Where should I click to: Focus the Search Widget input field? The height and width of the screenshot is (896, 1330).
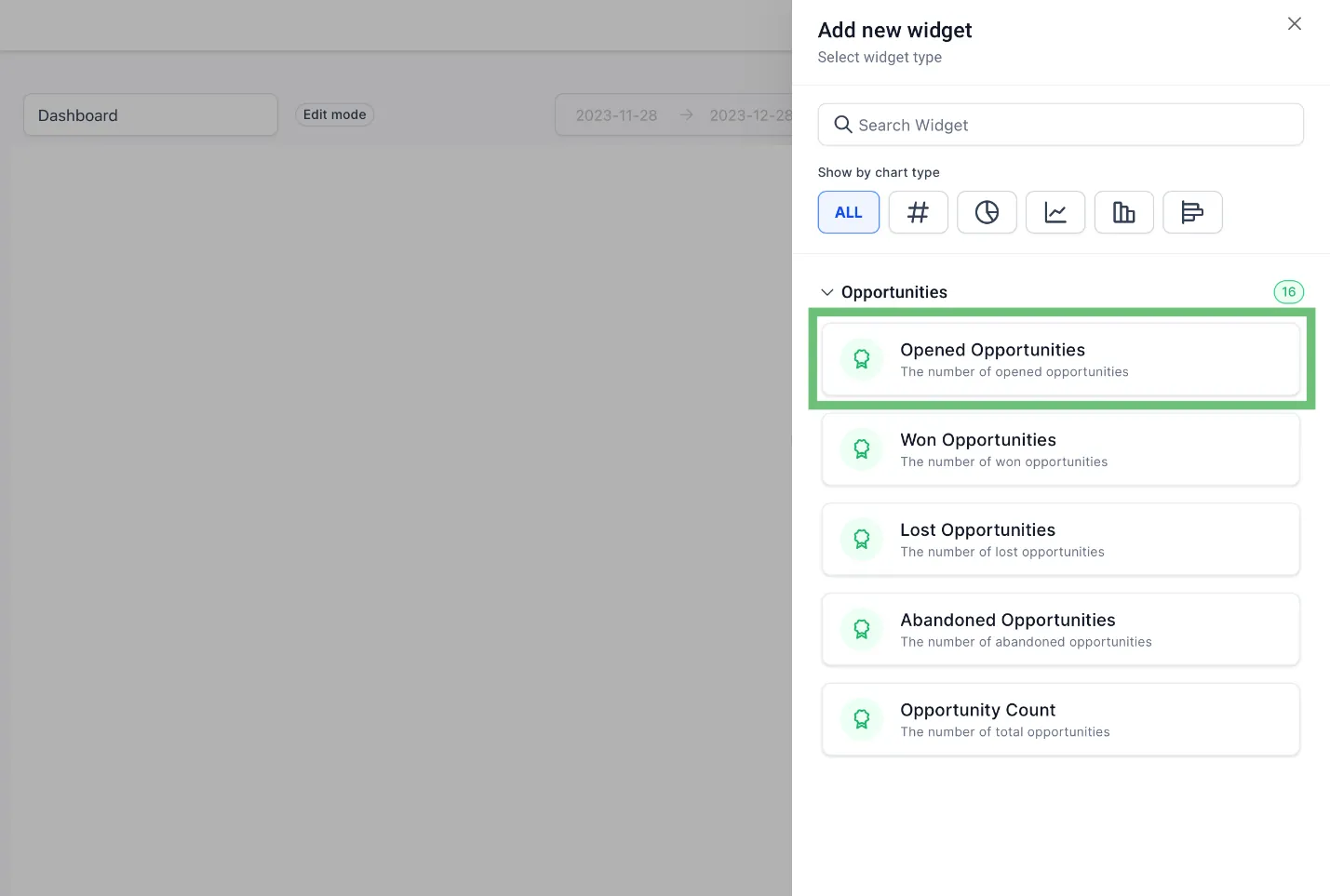pos(1070,125)
